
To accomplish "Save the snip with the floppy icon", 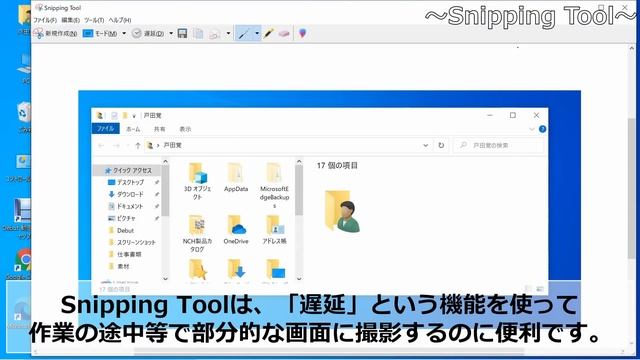I will tap(182, 33).
